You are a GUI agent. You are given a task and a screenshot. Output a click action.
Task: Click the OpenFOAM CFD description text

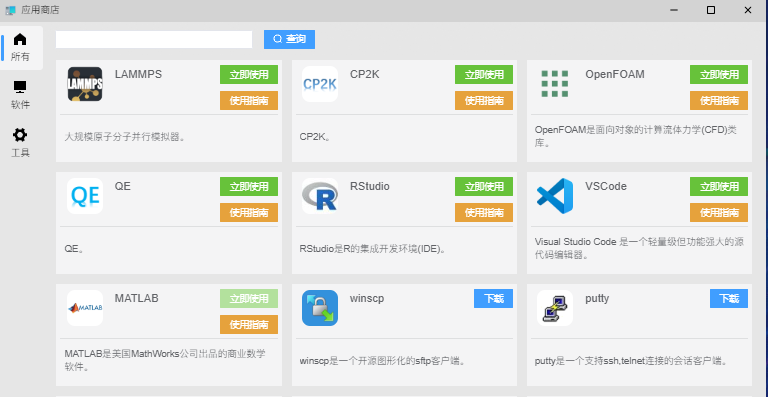pyautogui.click(x=636, y=137)
